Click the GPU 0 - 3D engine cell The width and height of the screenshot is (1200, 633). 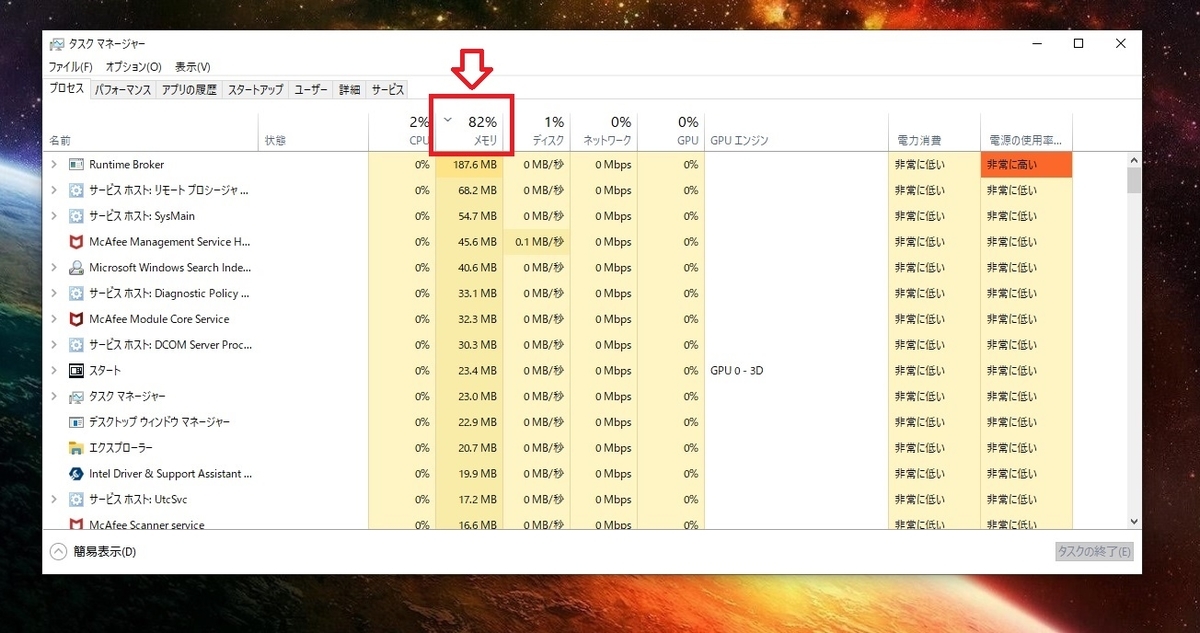pos(796,371)
